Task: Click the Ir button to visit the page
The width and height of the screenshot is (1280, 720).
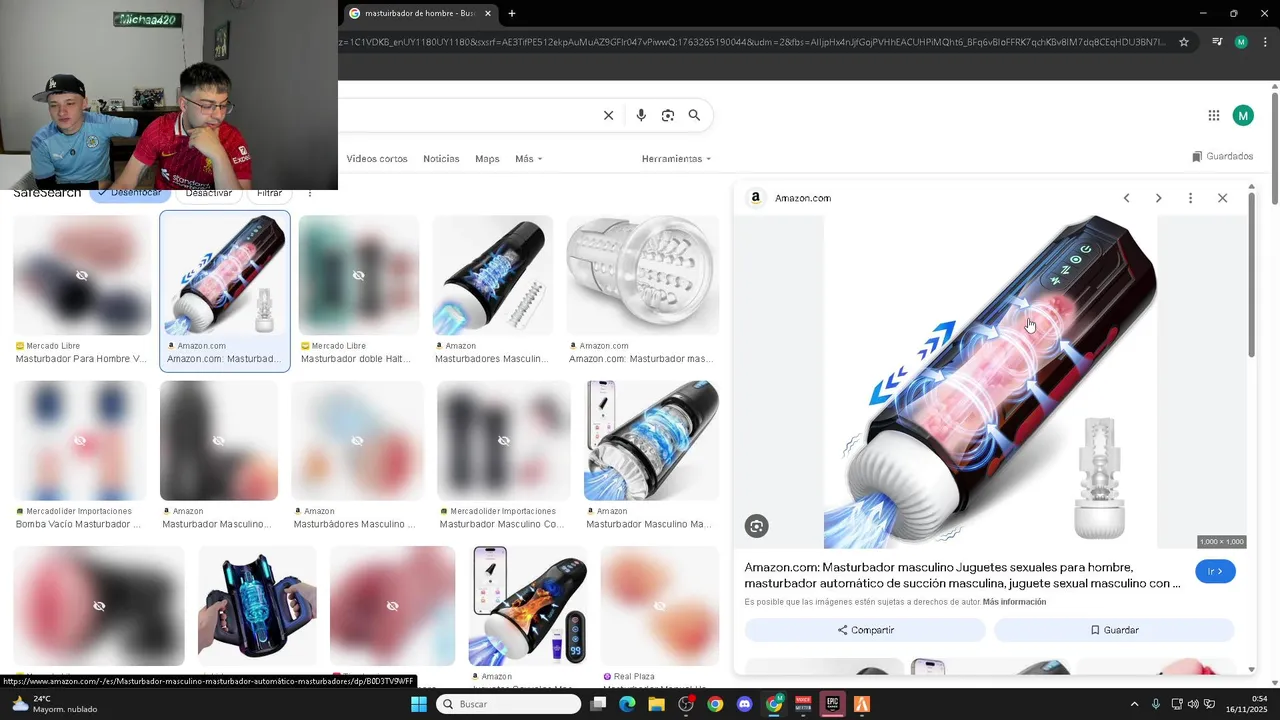Action: pos(1215,571)
